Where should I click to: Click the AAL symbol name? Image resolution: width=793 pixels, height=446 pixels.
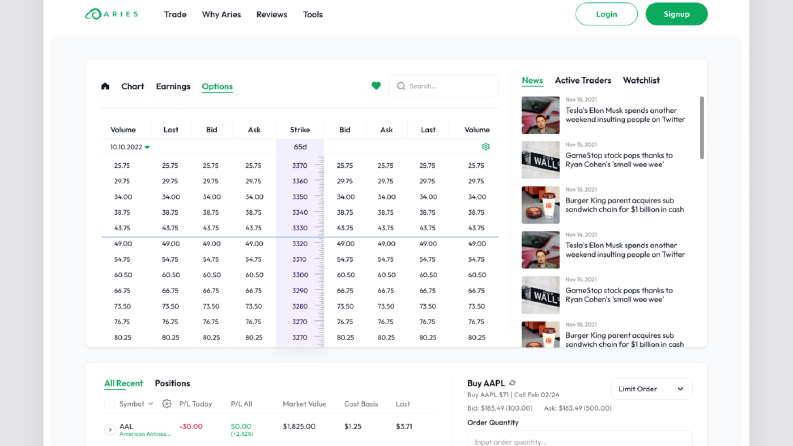pos(126,426)
